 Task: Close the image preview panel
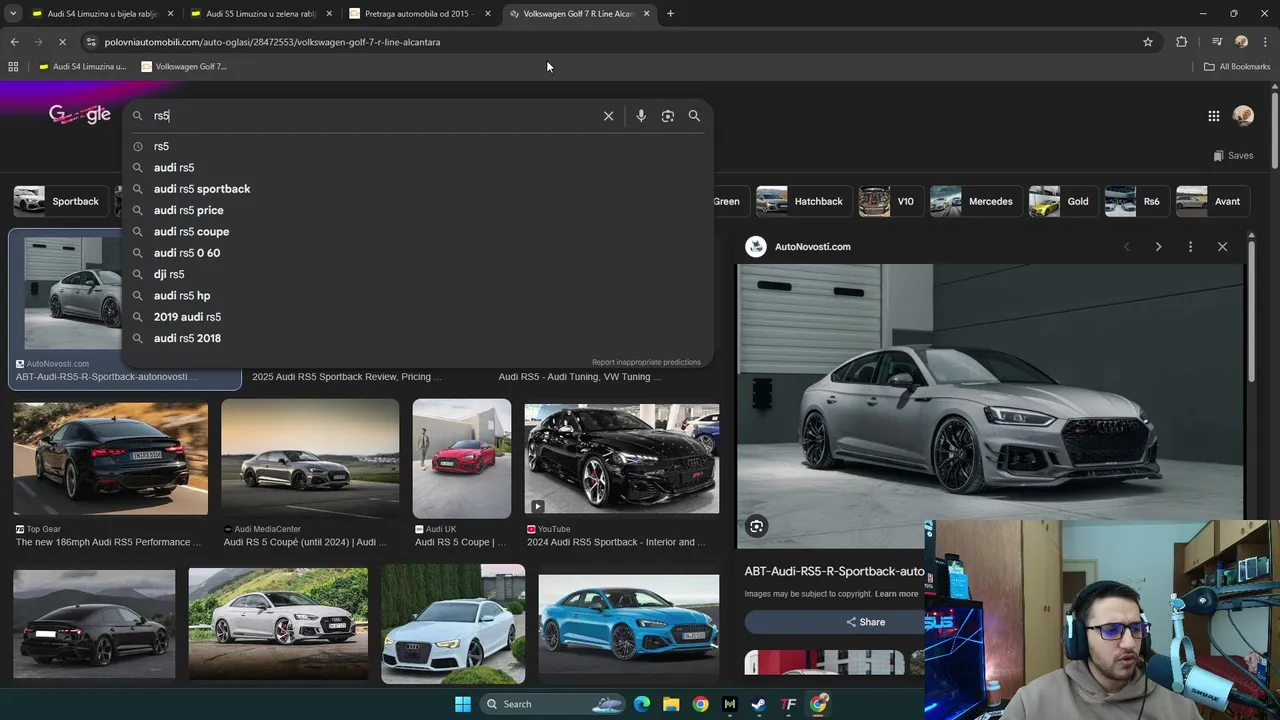tap(1222, 247)
